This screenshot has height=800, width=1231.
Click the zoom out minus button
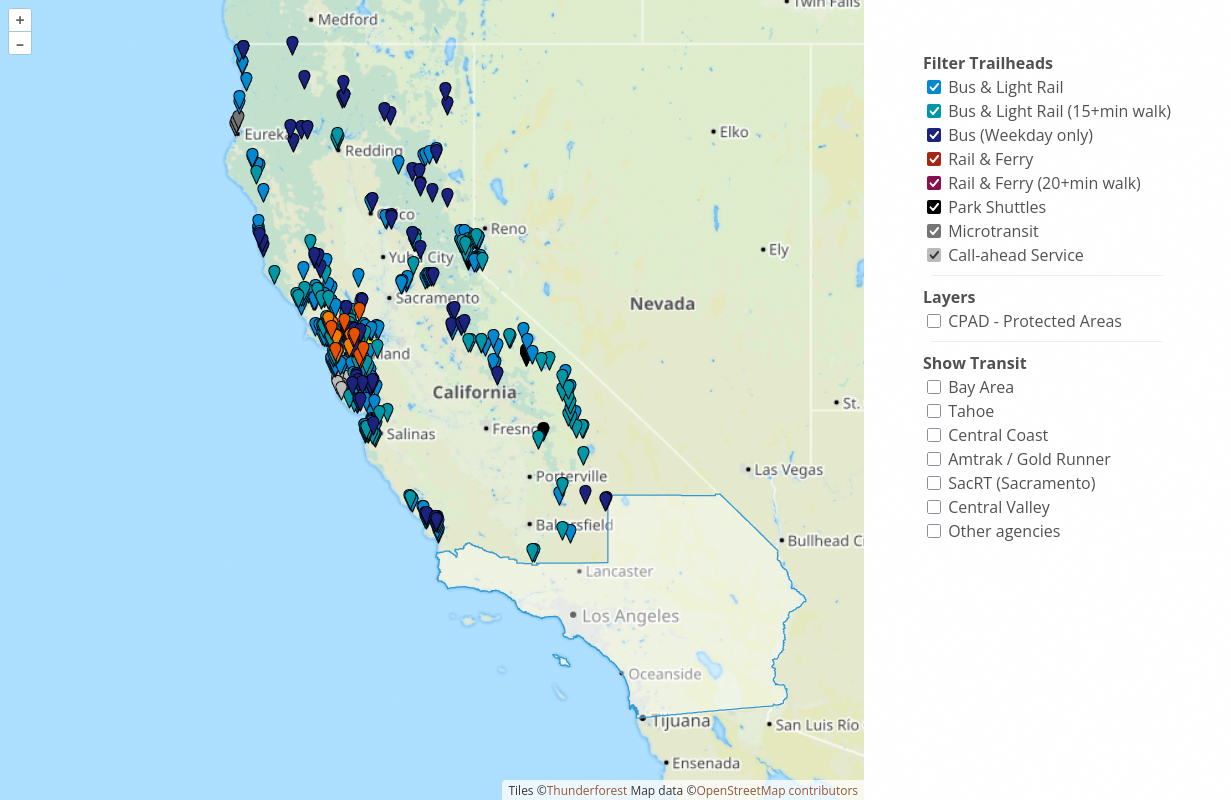20,43
